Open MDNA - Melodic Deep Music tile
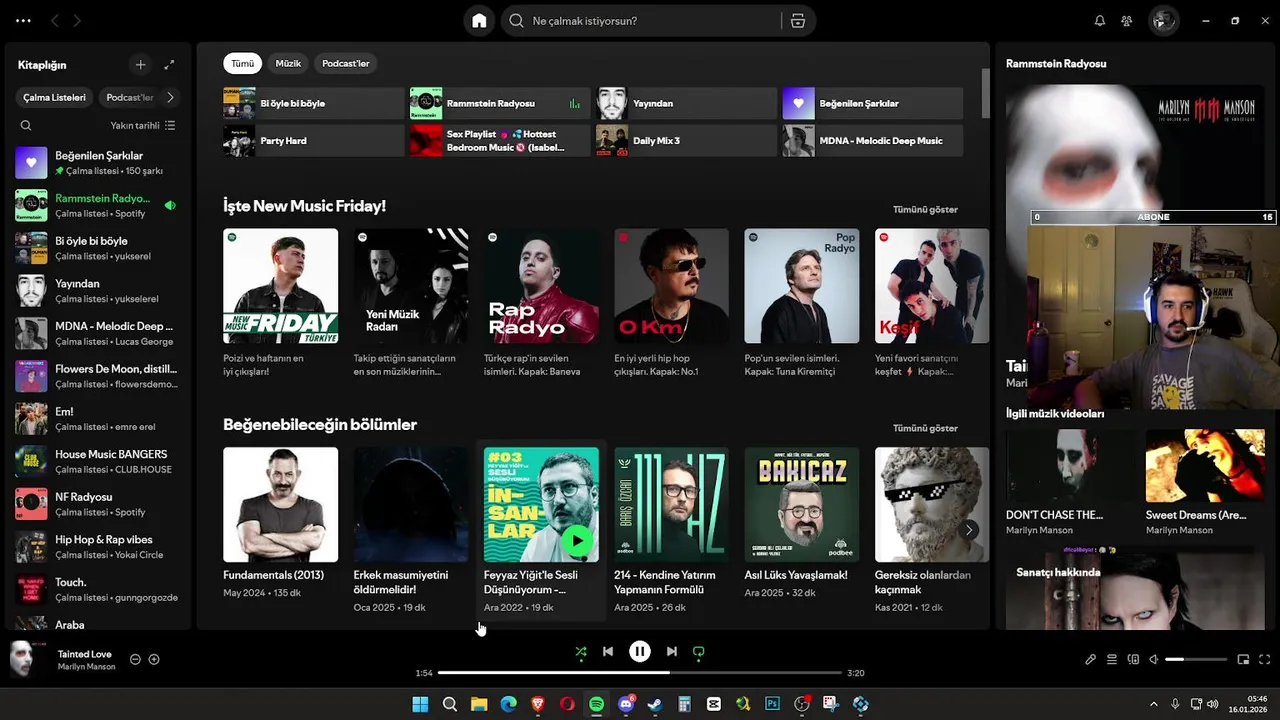This screenshot has width=1280, height=720. coord(872,140)
